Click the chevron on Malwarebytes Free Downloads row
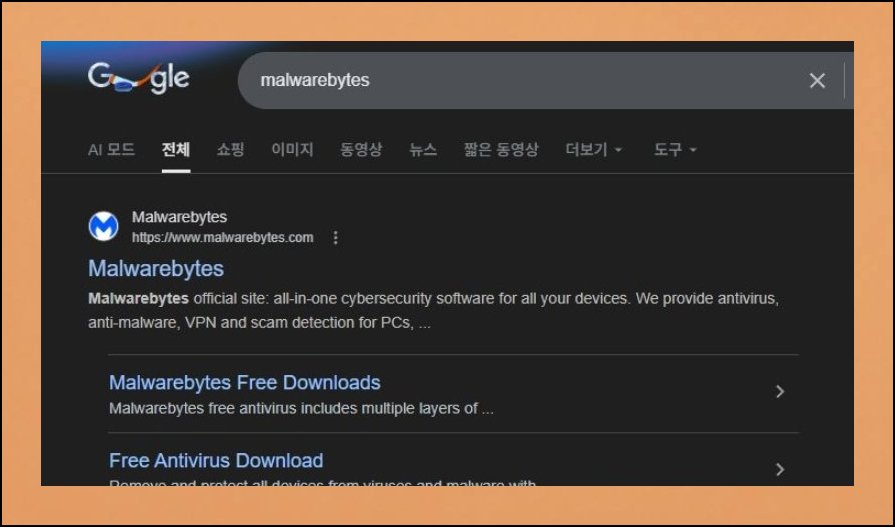The image size is (895, 527). pos(780,391)
